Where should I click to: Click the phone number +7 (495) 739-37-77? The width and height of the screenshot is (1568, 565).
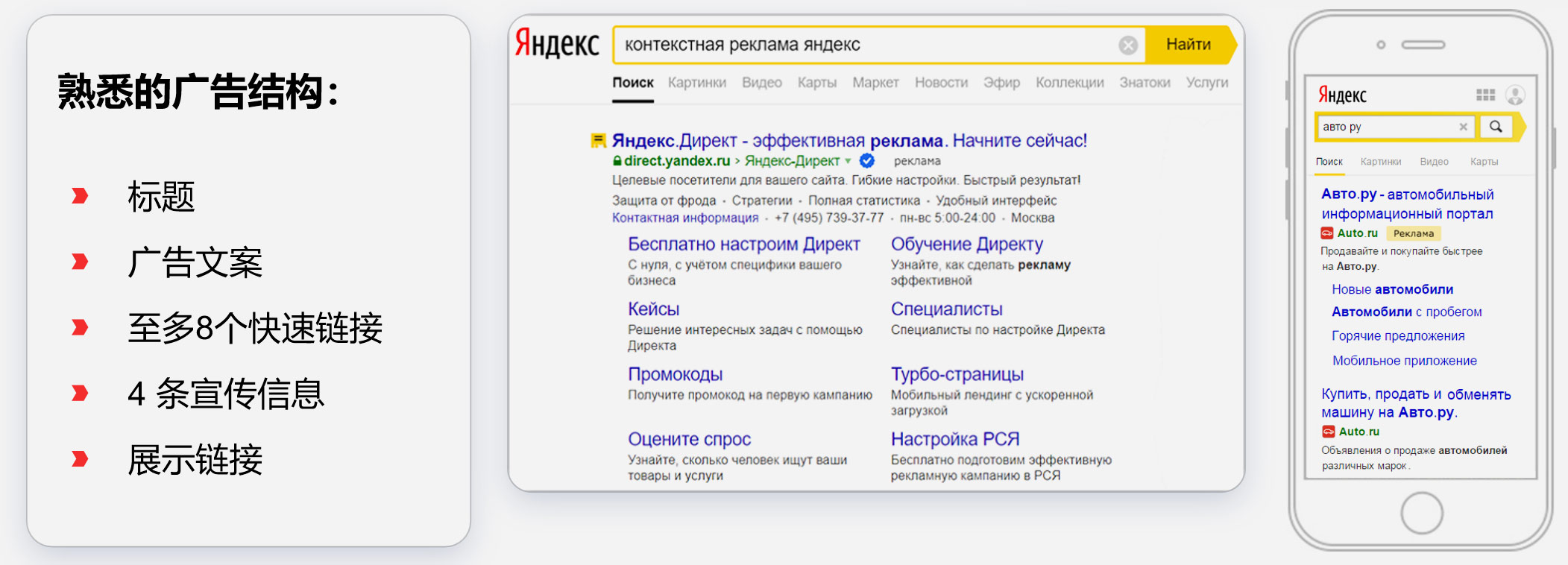[829, 218]
